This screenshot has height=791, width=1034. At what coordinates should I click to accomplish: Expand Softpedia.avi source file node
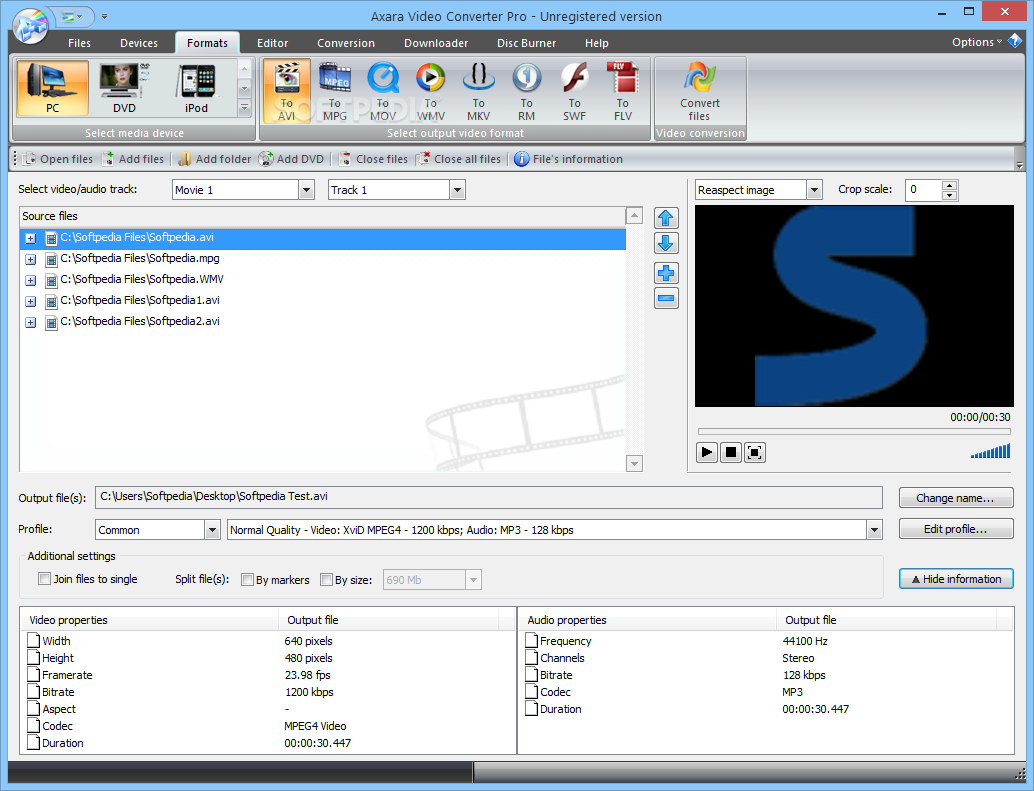[x=30, y=239]
